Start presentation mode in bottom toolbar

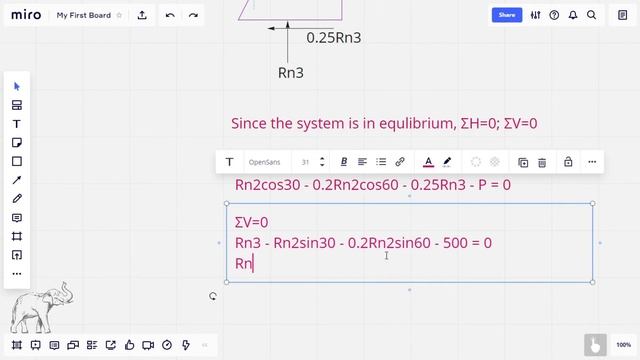pyautogui.click(x=36, y=345)
